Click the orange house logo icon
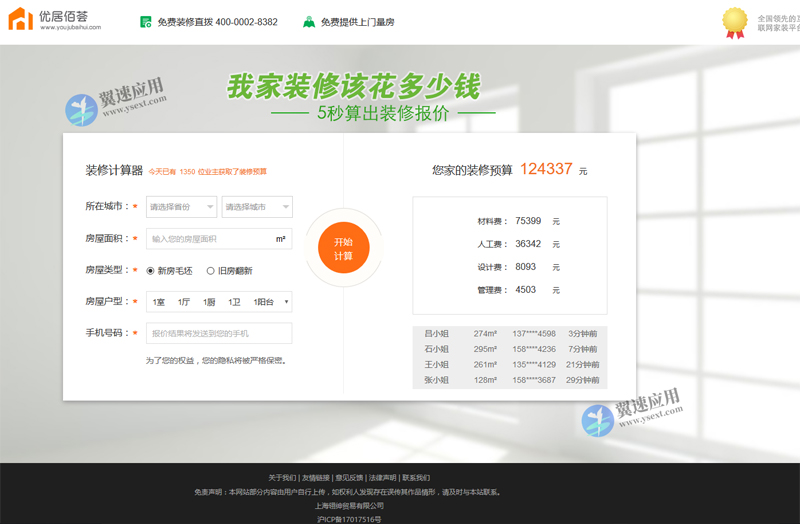This screenshot has width=800, height=524. pos(20,18)
